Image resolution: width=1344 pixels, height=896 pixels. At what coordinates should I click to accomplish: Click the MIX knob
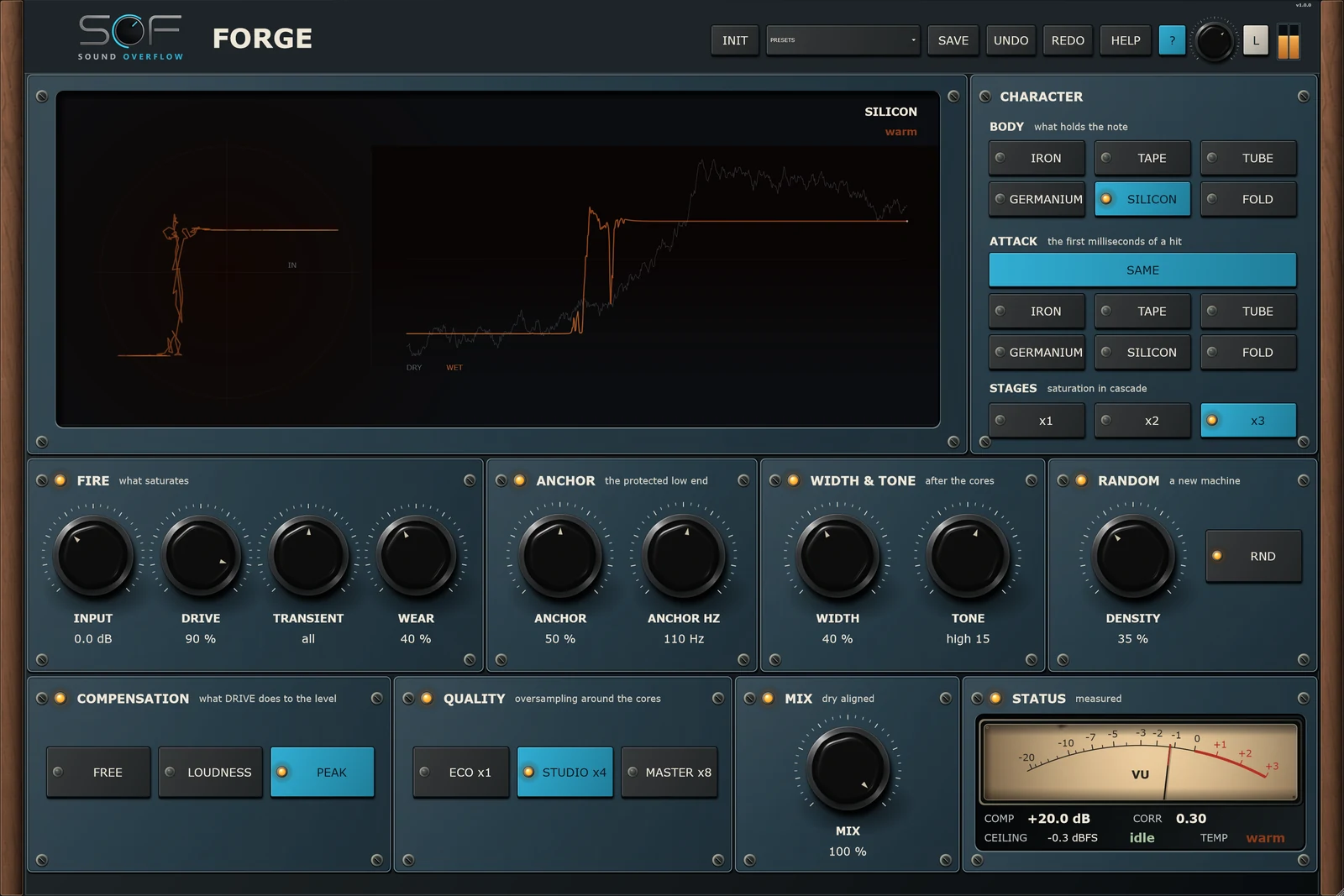pyautogui.click(x=848, y=768)
